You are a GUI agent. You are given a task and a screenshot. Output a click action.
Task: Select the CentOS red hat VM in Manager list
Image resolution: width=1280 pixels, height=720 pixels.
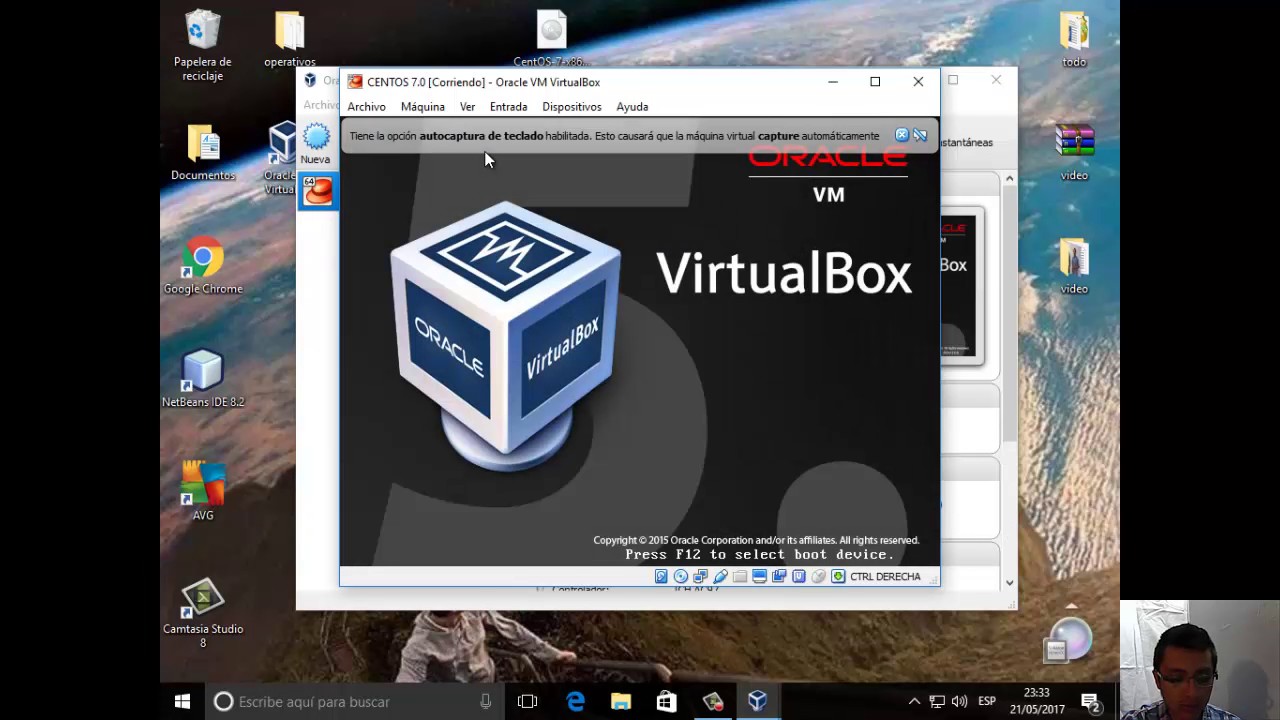(x=318, y=190)
